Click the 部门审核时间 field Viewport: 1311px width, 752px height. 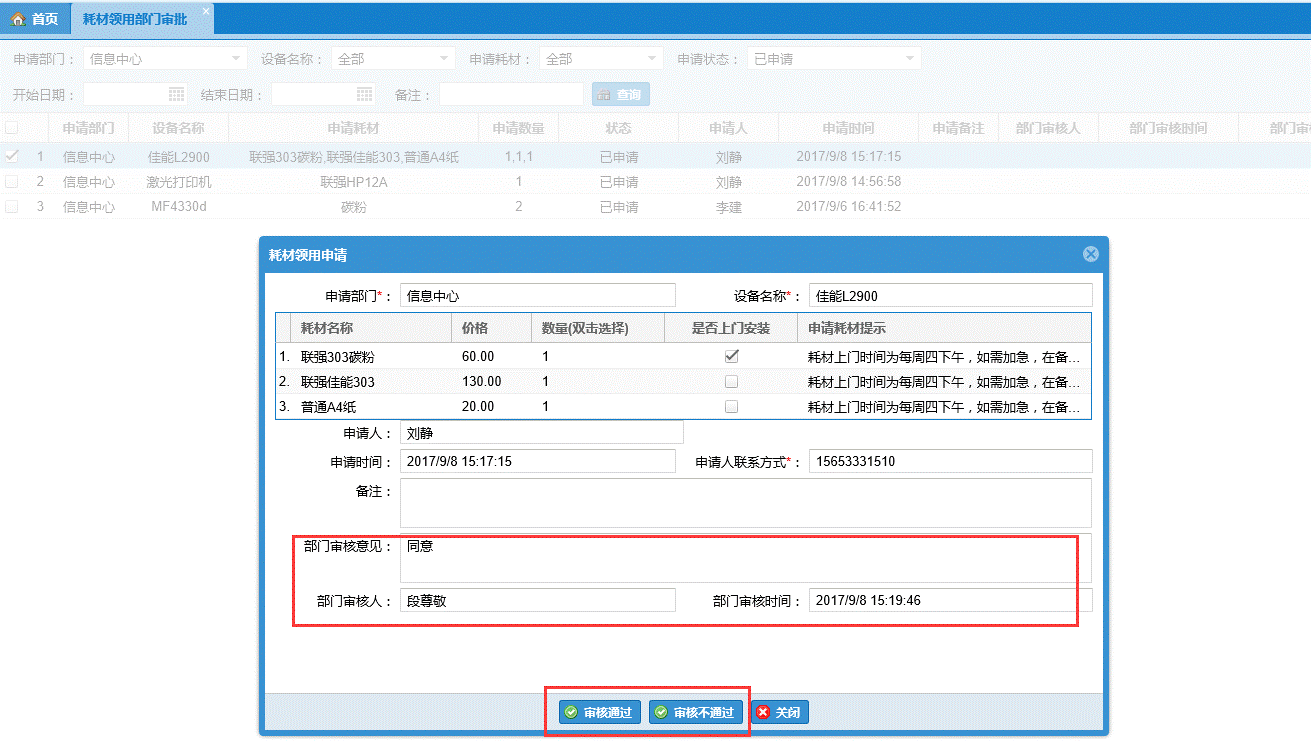click(x=950, y=600)
